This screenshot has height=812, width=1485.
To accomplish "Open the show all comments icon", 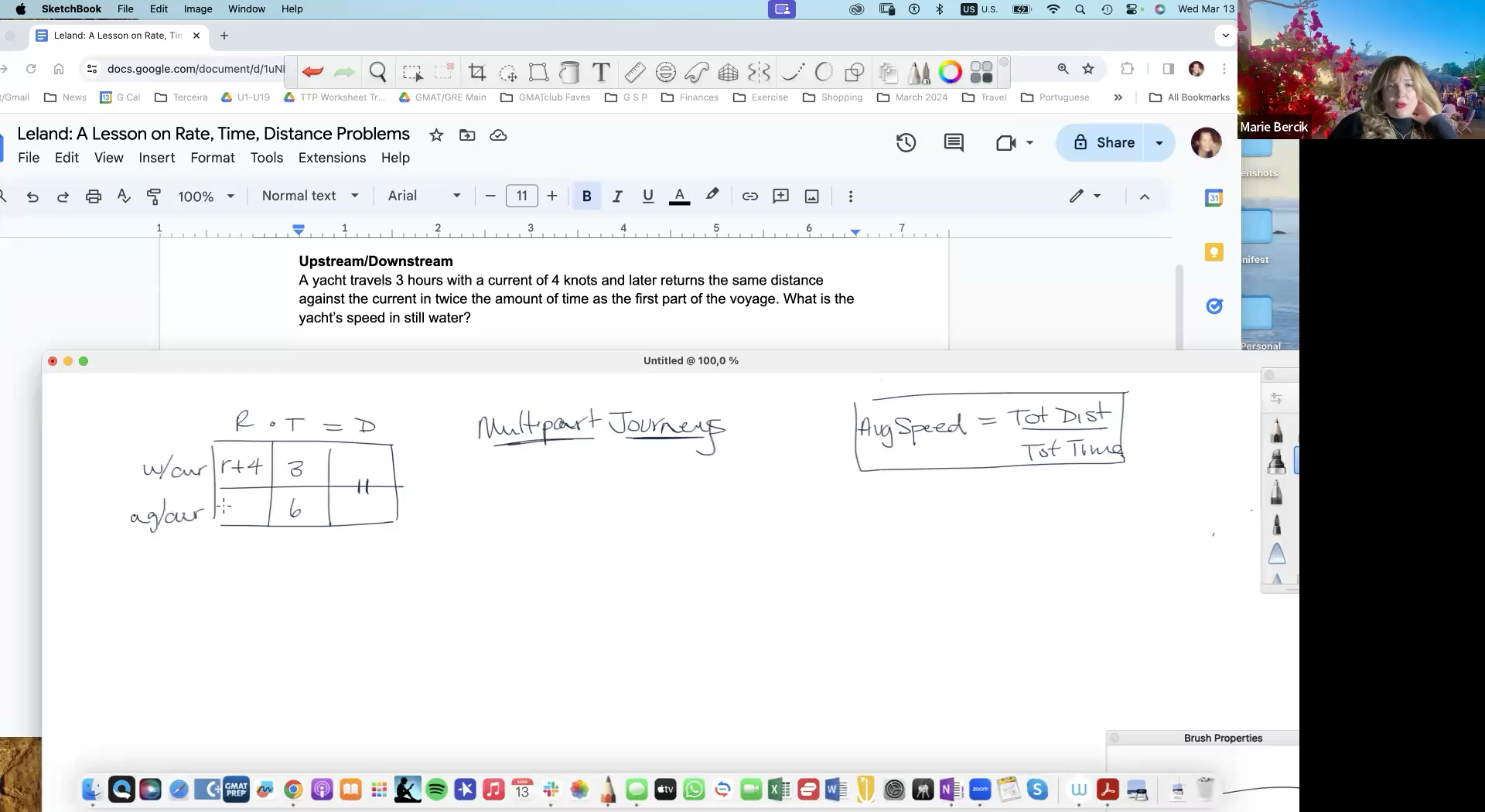I will point(954,142).
